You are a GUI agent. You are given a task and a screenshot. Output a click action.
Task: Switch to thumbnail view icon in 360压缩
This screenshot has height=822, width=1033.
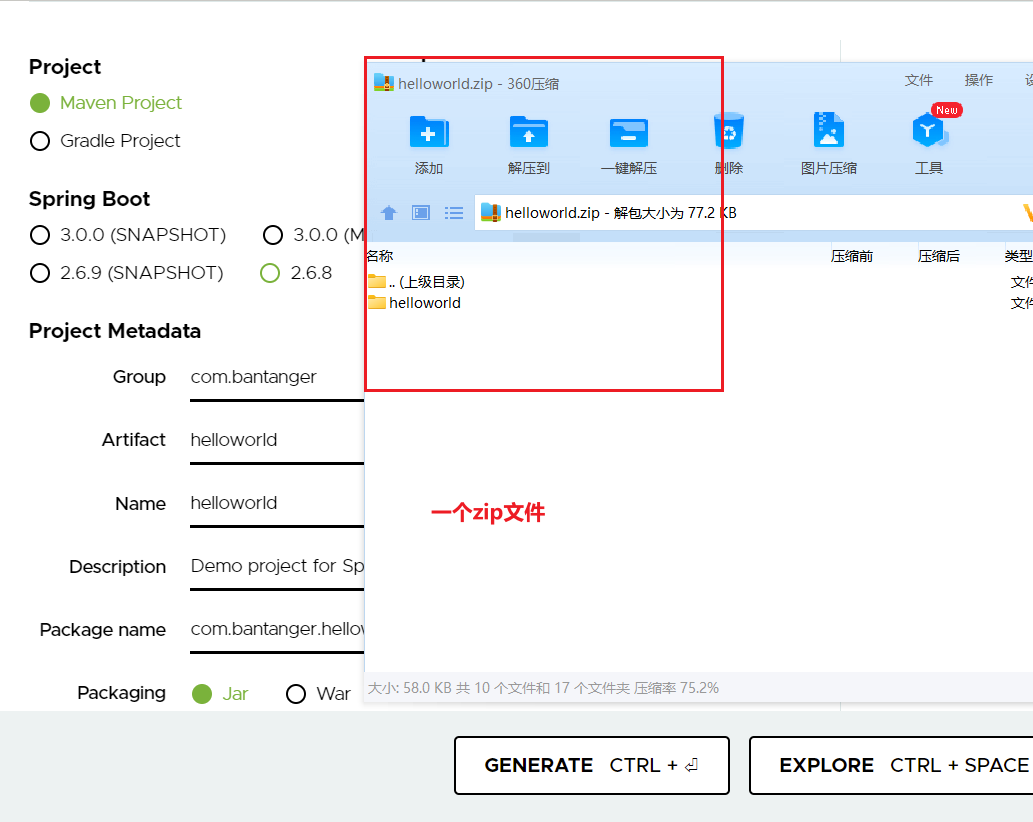click(x=421, y=213)
